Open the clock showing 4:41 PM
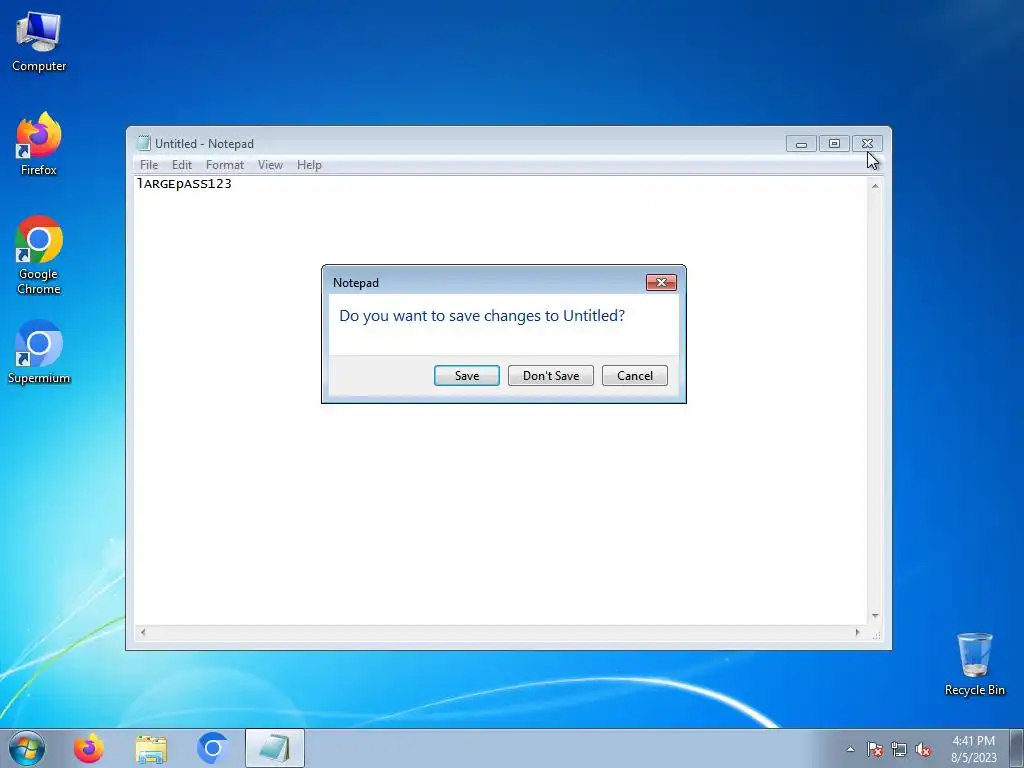This screenshot has width=1024, height=768. point(973,749)
